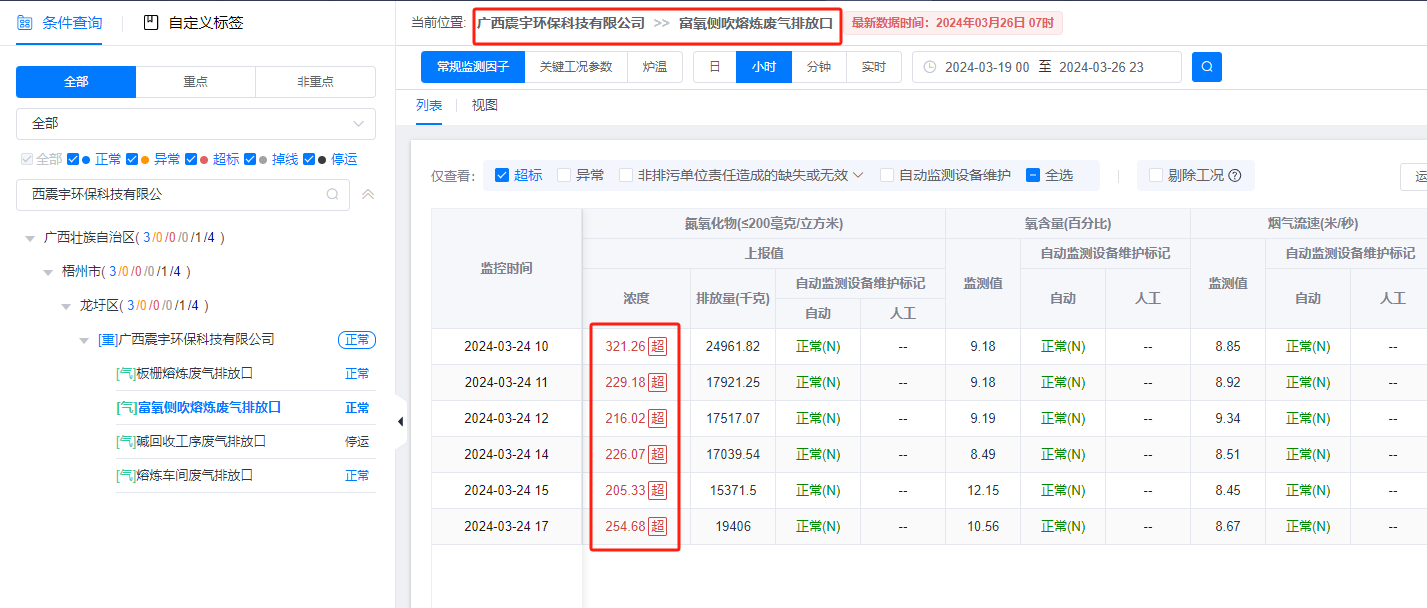
Task: Click the end date 2024-03-26 23 field
Action: pyautogui.click(x=1101, y=67)
